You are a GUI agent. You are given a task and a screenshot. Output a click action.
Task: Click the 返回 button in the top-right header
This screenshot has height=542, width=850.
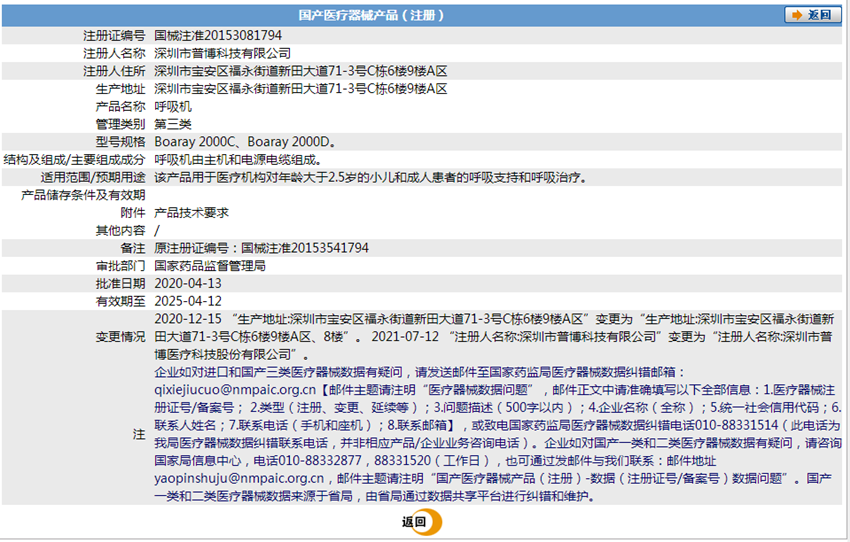pyautogui.click(x=812, y=15)
